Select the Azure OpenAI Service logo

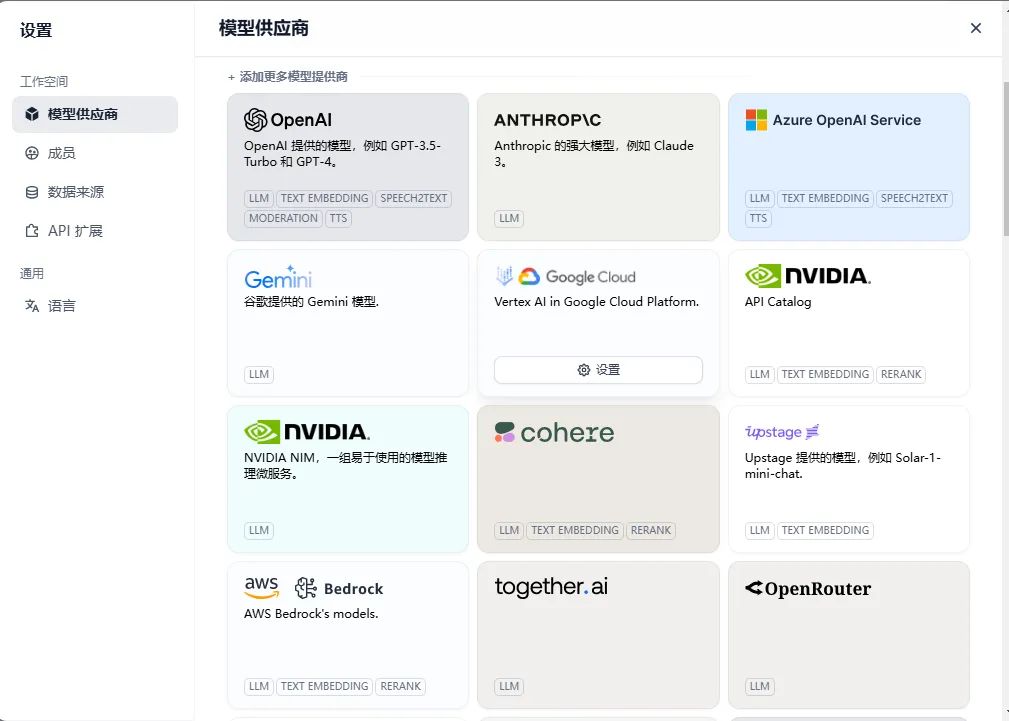point(833,120)
